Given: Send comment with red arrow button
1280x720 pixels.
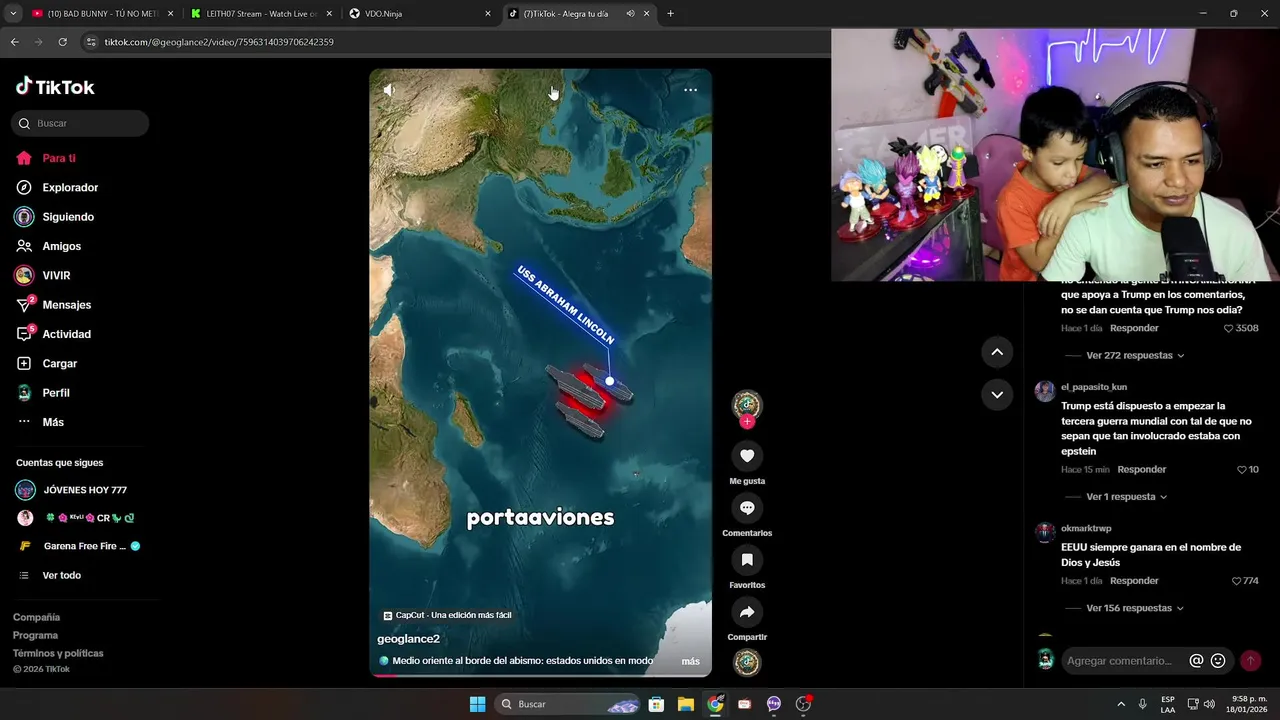Looking at the screenshot, I should (1250, 661).
